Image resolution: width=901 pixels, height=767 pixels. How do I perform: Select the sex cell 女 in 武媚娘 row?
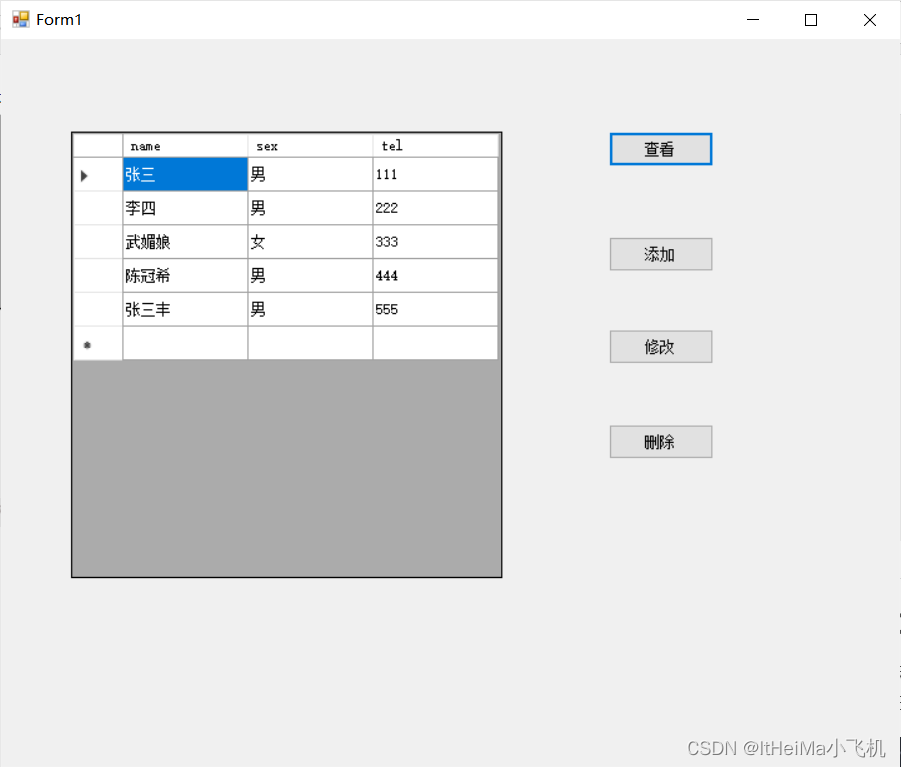(x=310, y=242)
